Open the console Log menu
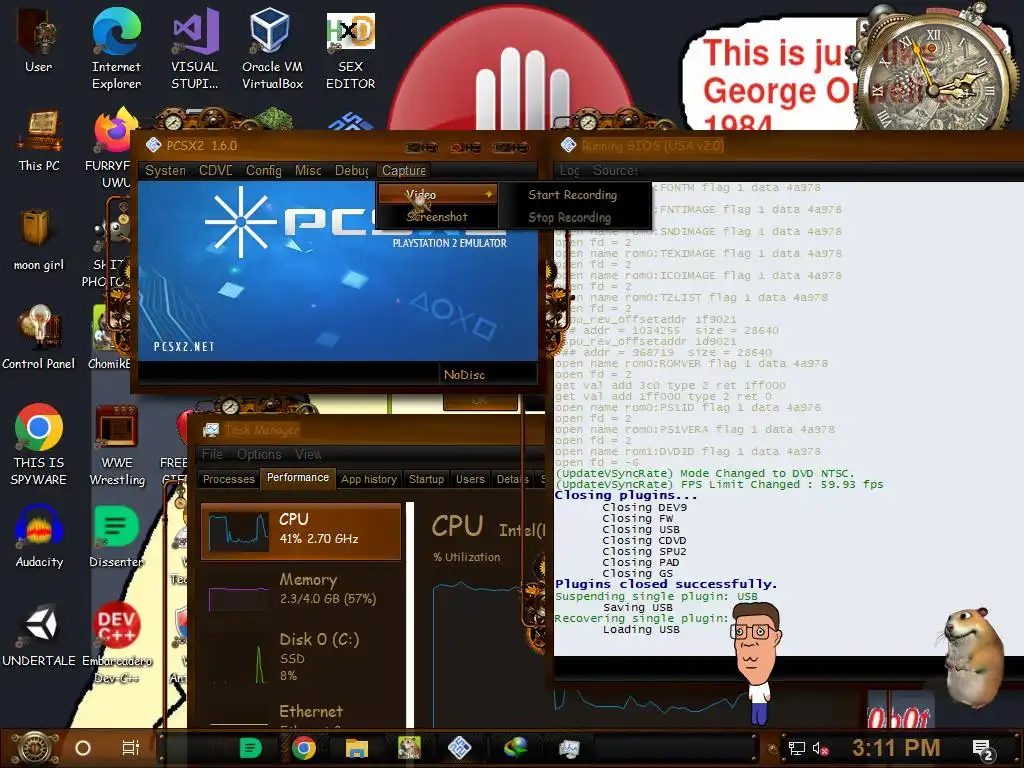 tap(569, 170)
